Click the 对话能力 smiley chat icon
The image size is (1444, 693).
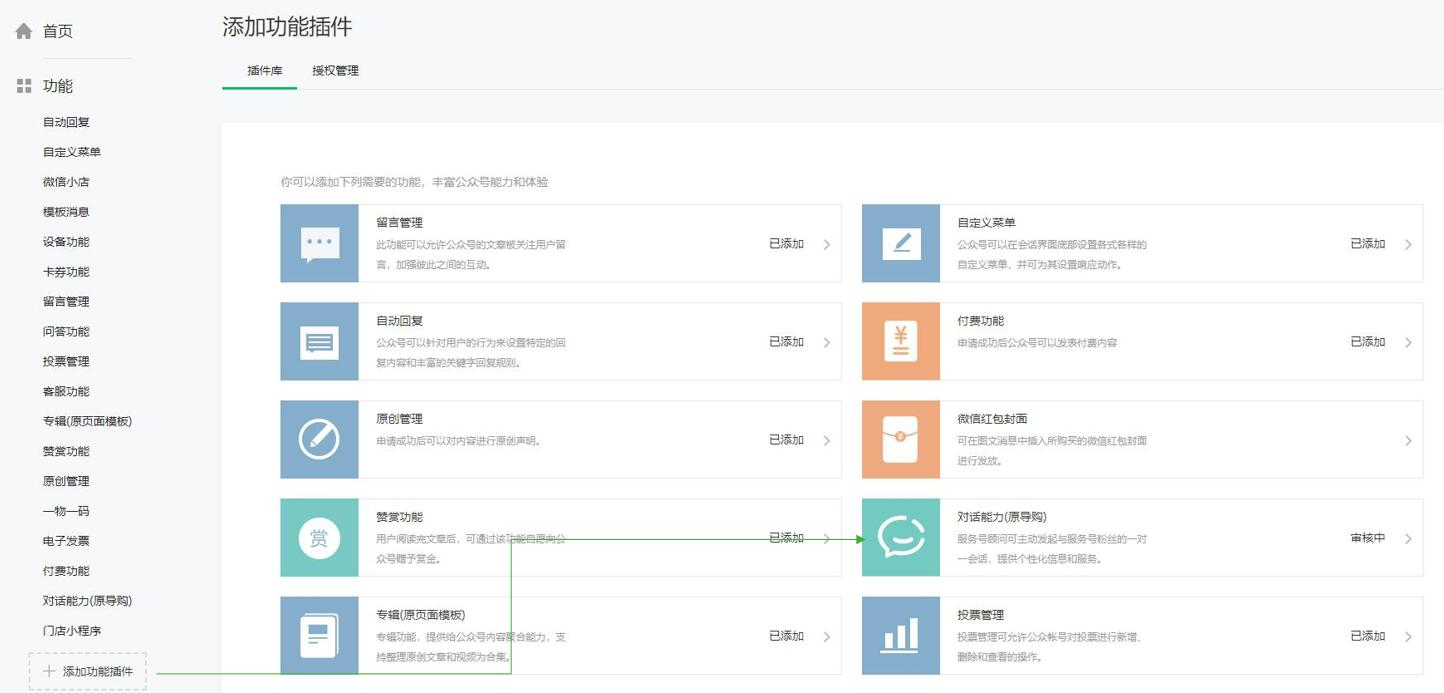pos(899,537)
